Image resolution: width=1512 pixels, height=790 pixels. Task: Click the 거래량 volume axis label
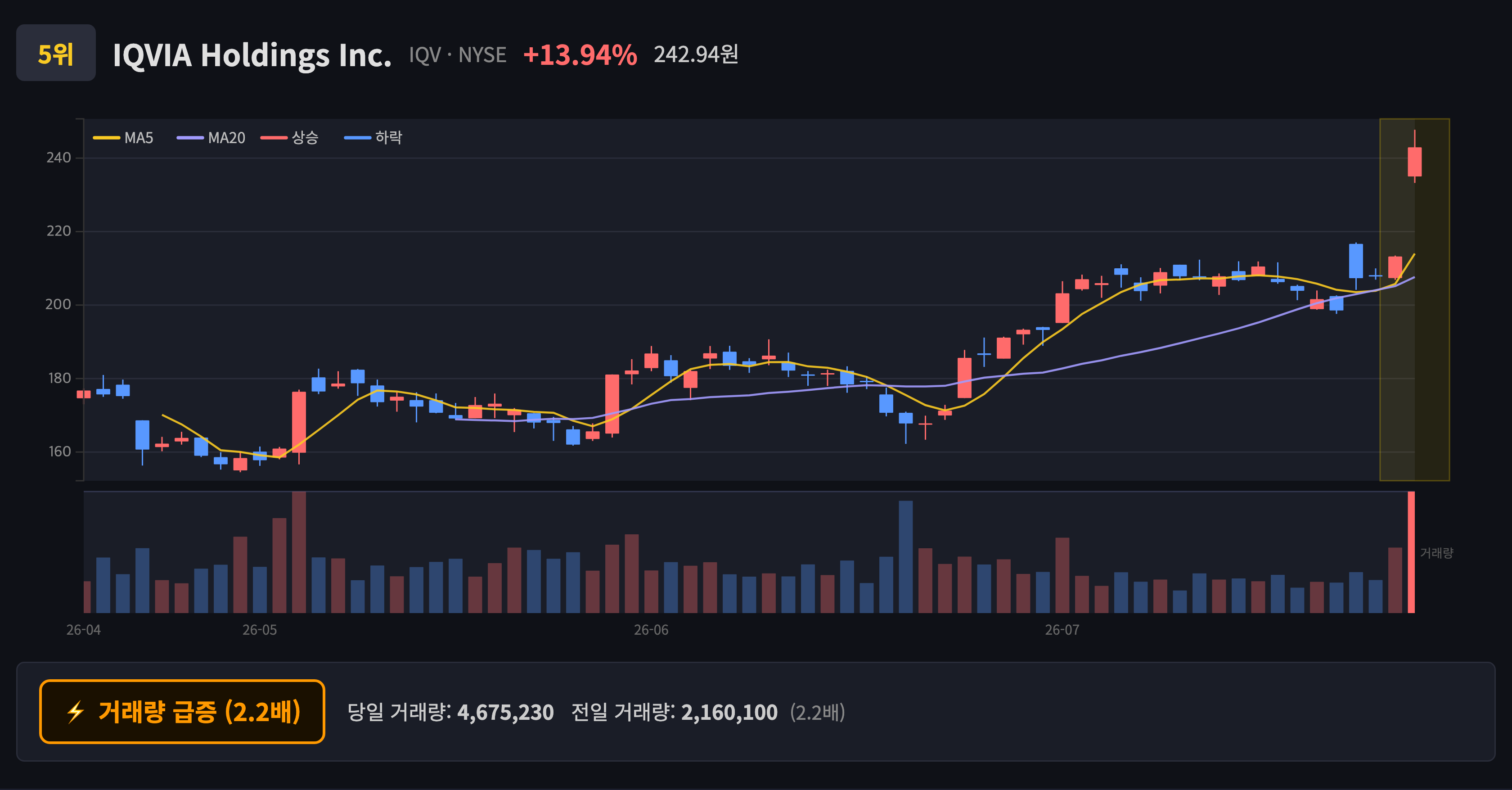click(1436, 553)
